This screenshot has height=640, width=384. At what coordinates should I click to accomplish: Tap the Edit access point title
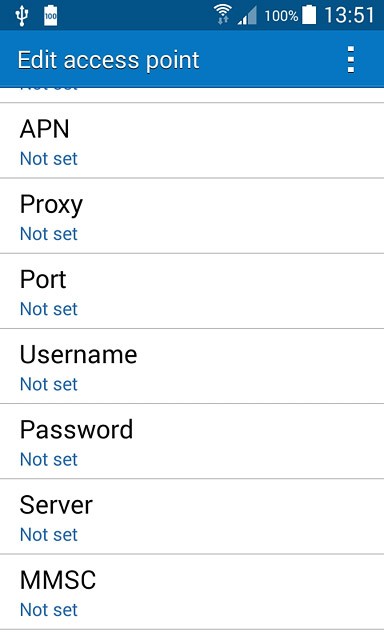point(108,60)
